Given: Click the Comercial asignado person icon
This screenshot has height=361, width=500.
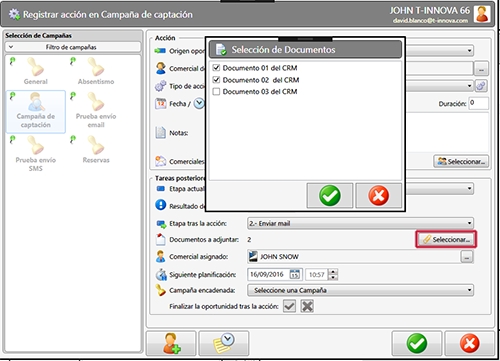Looking at the screenshot, I should click(161, 257).
